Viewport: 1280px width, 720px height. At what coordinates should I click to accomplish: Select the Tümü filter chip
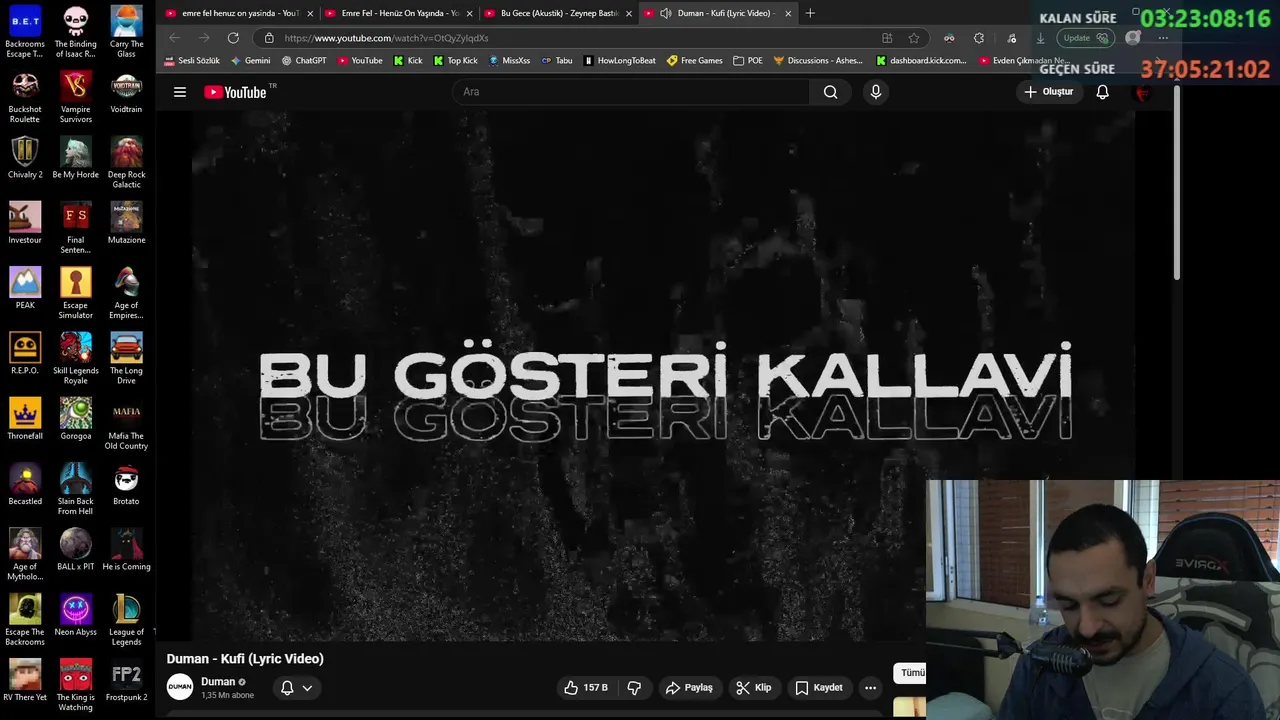[x=910, y=673]
